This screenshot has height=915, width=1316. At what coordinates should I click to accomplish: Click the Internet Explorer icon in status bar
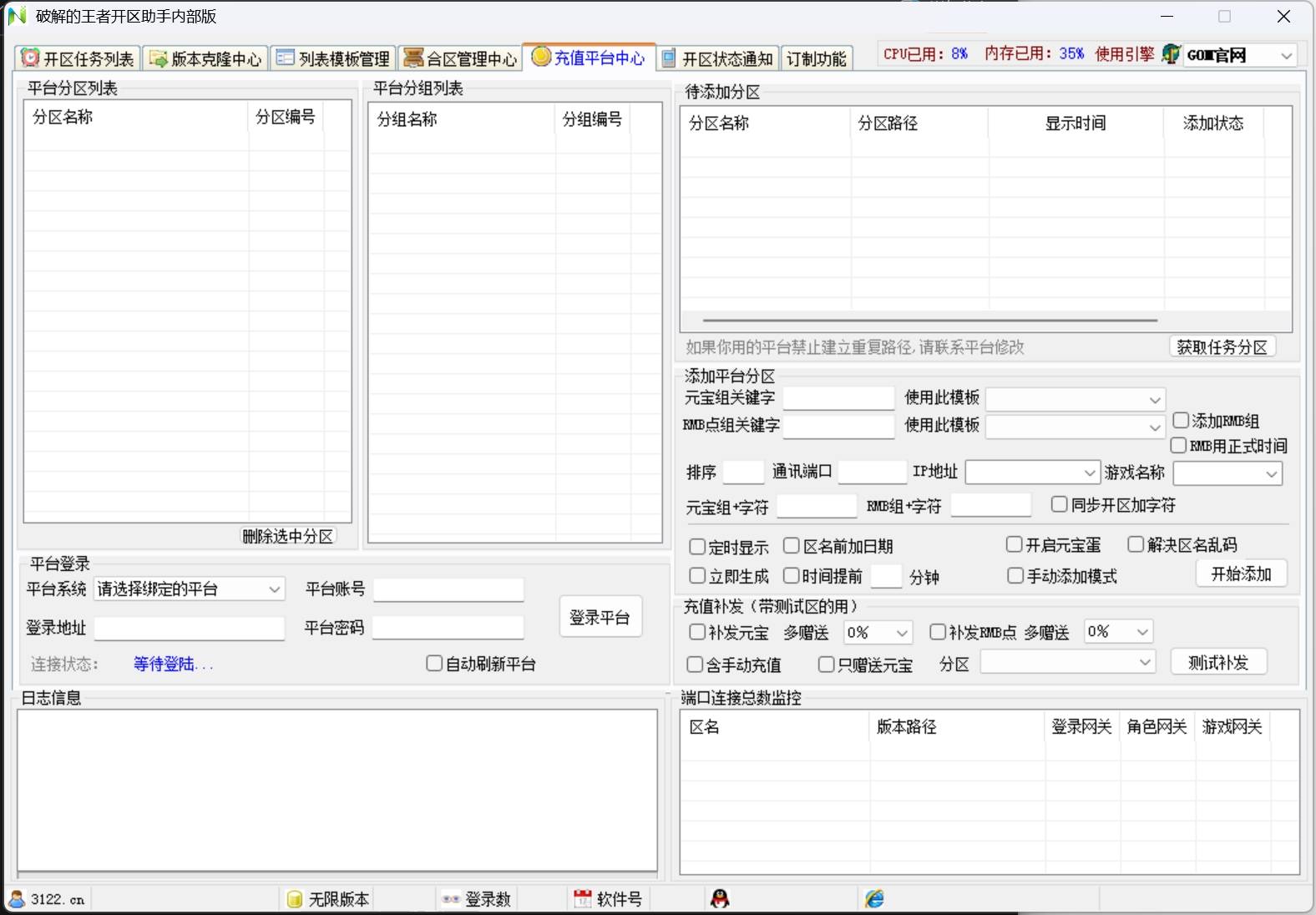pyautogui.click(x=874, y=898)
